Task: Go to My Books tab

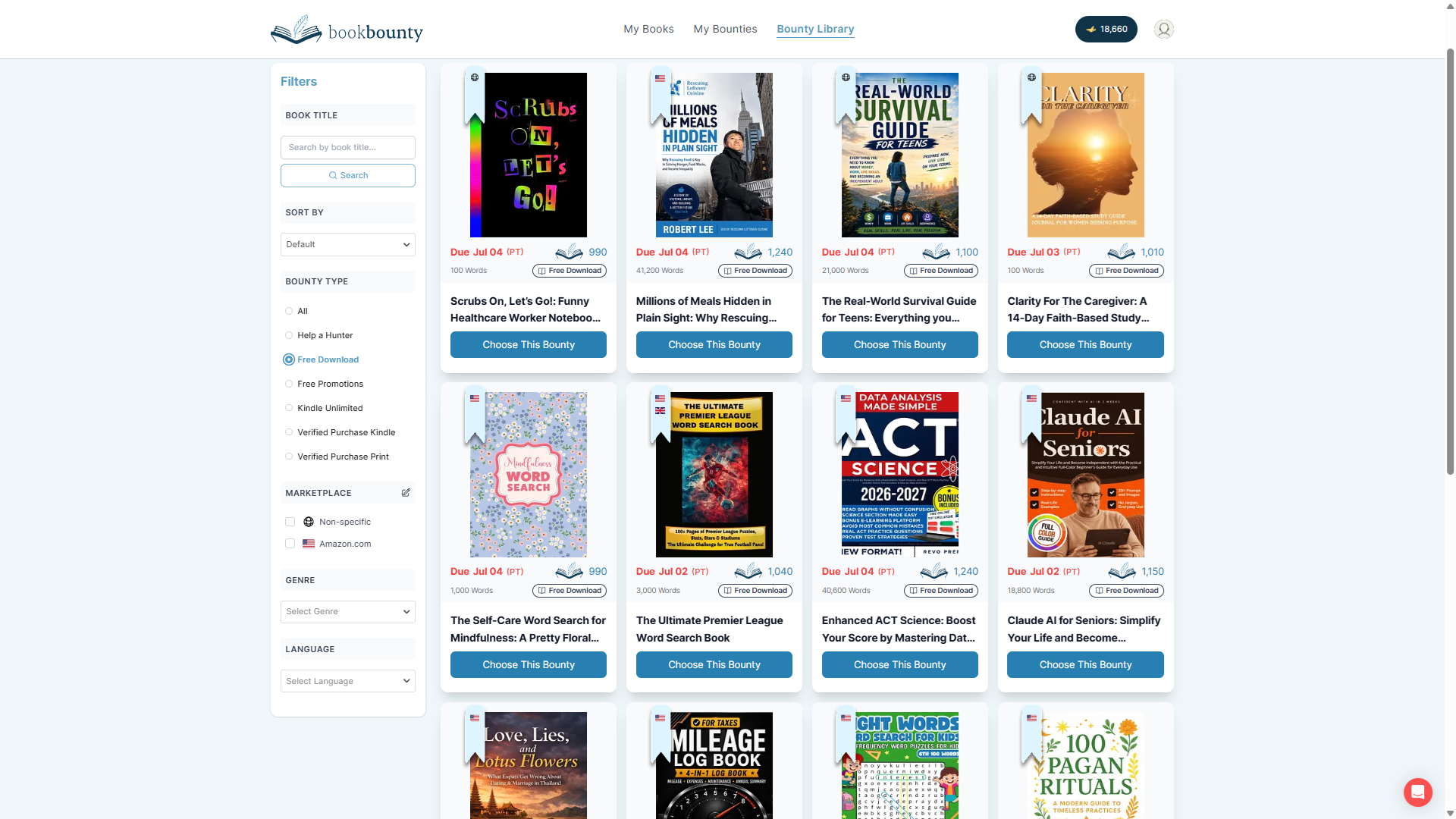Action: pos(648,29)
